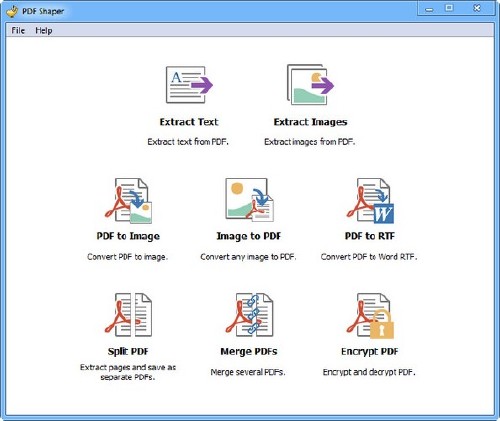The height and width of the screenshot is (421, 500).
Task: Maximize the PDF Shaper window
Action: point(449,8)
